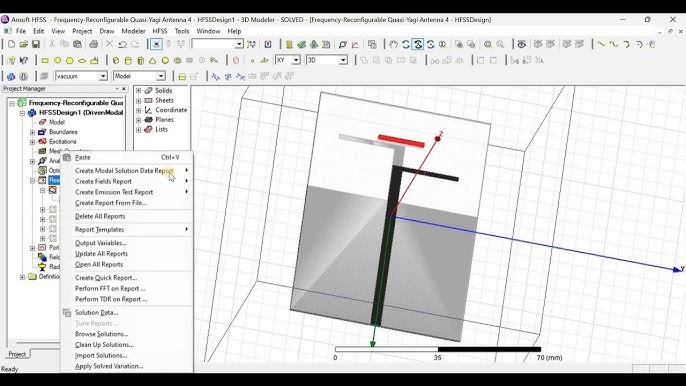
Task: Save the project using floppy disk icon
Action: pyautogui.click(x=36, y=44)
